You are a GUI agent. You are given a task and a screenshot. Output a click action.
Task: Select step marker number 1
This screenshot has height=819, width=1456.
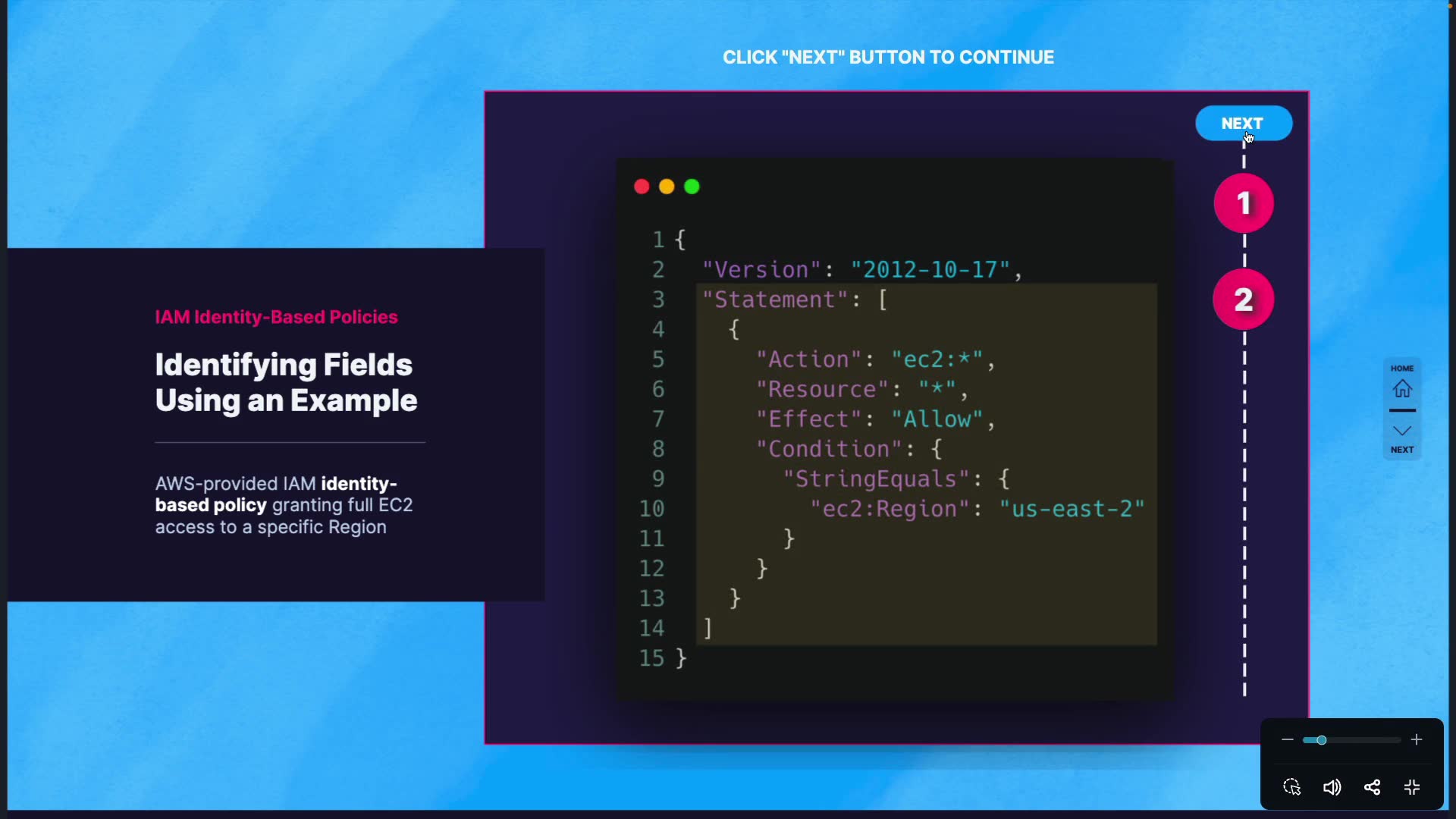click(x=1243, y=203)
